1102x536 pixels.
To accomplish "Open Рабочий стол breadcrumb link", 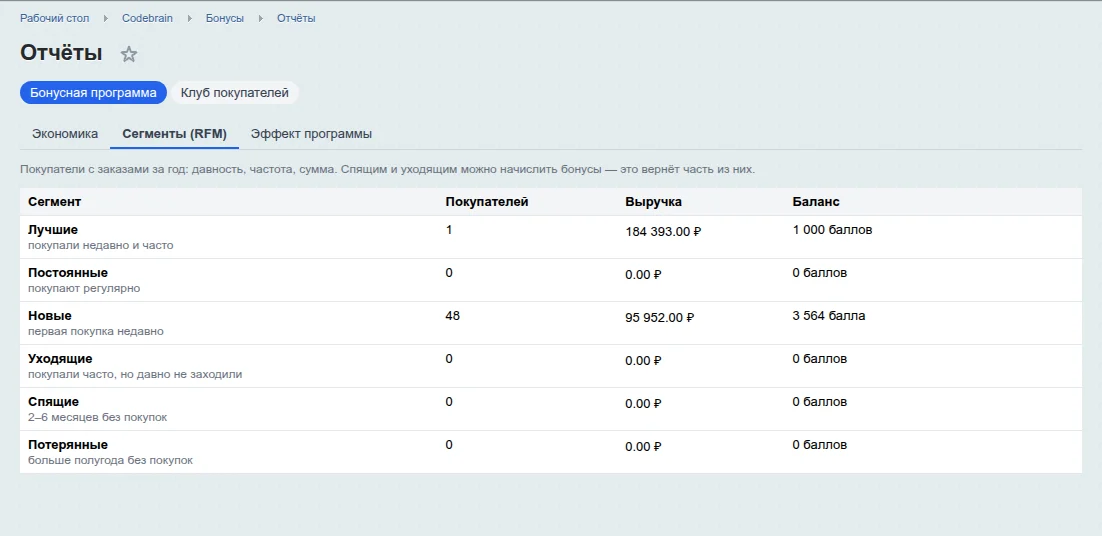I will 55,18.
